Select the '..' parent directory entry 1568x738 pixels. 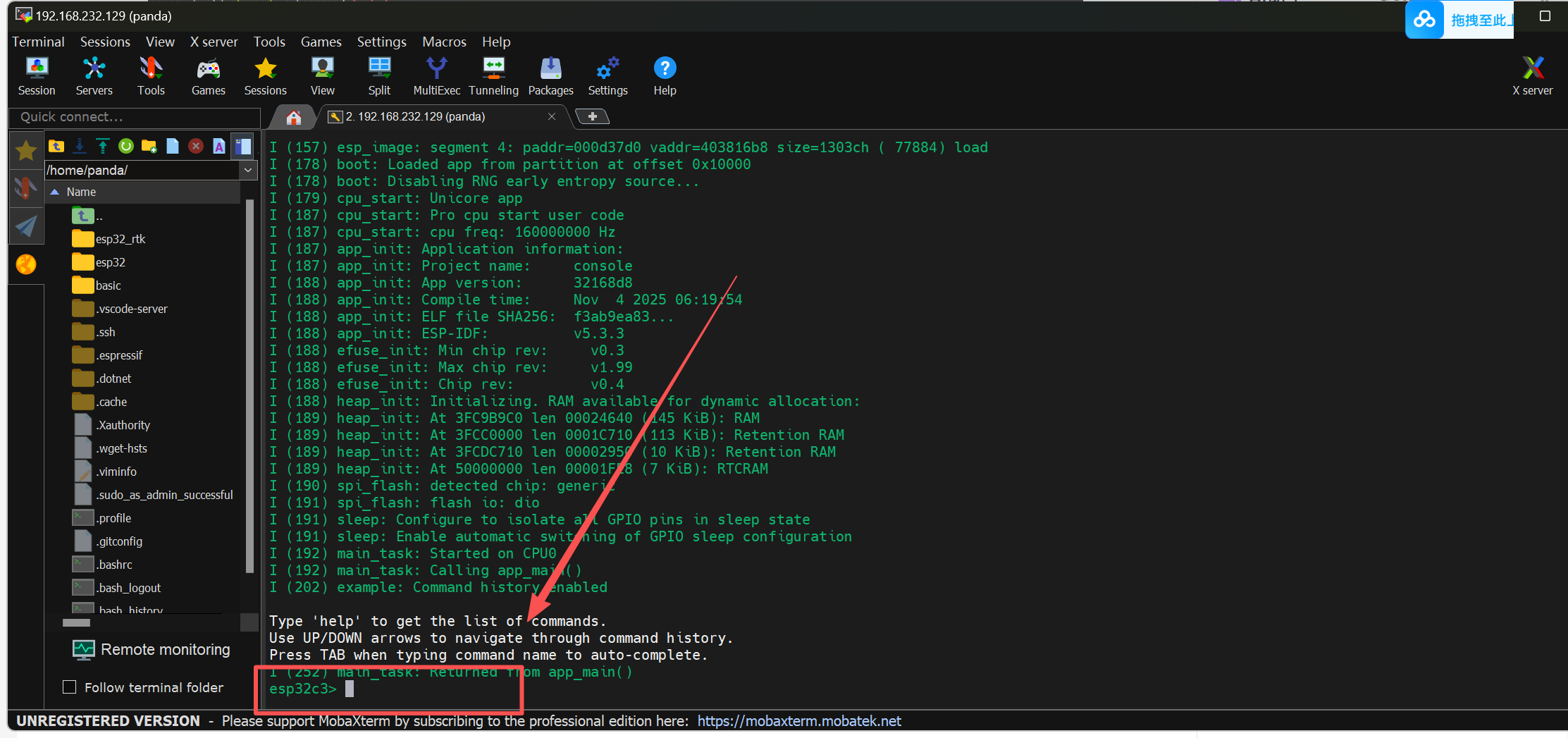point(87,216)
